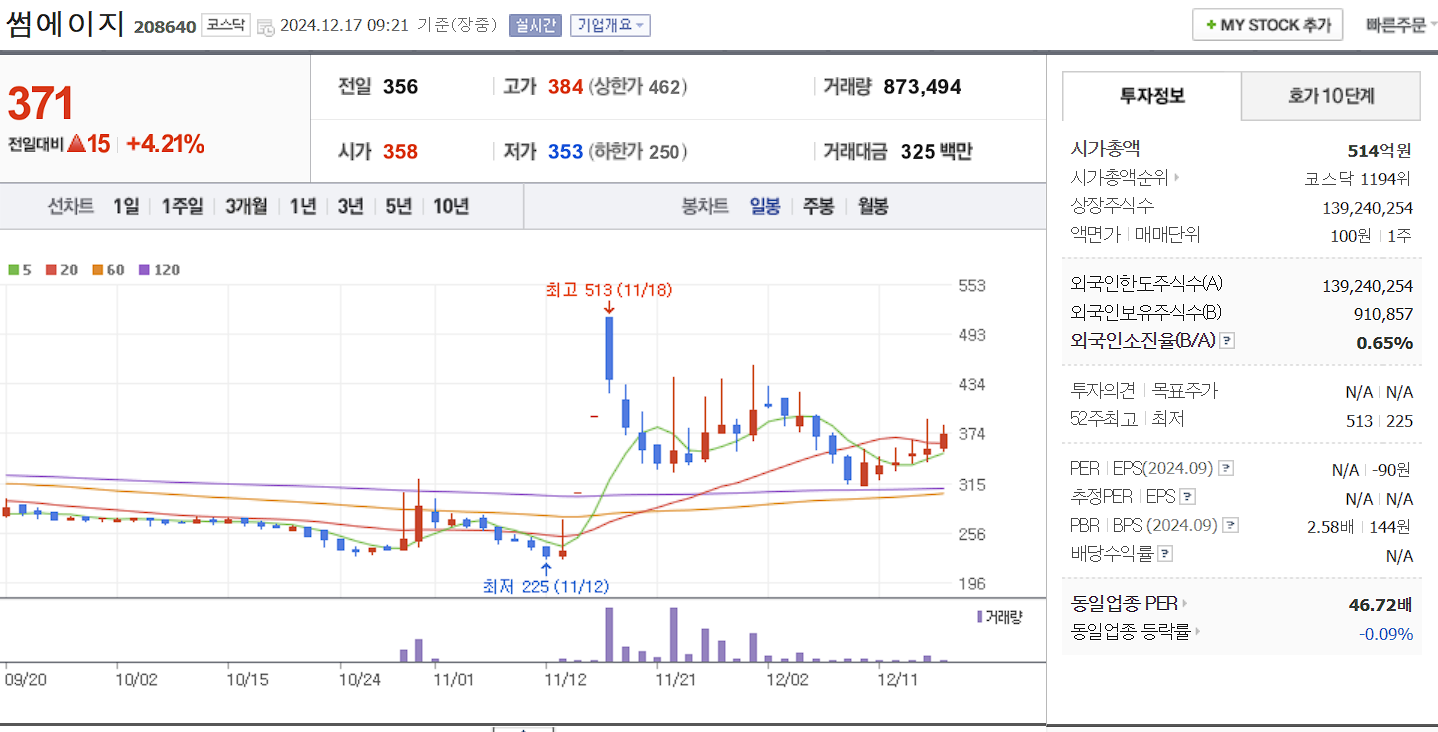The width and height of the screenshot is (1438, 732).
Task: Open the PBR | BPS(2024.09) help icon
Action: 1230,524
